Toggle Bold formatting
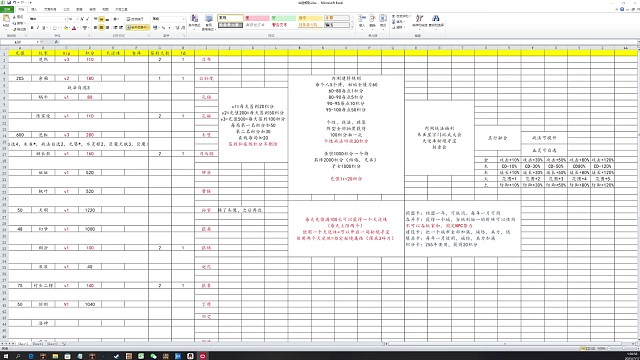The image size is (640, 360). coord(32,28)
